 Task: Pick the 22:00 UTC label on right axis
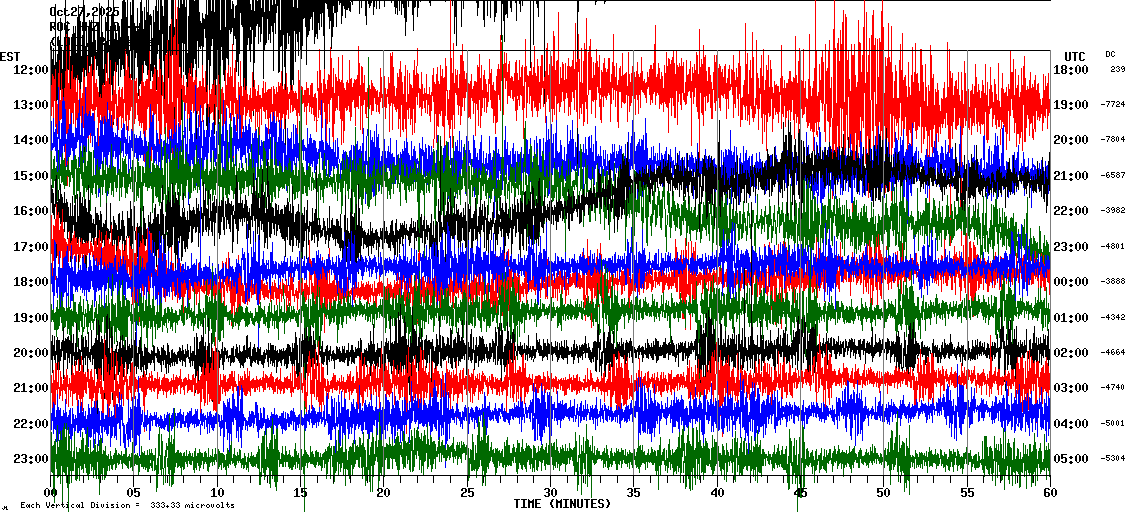pyautogui.click(x=1070, y=210)
